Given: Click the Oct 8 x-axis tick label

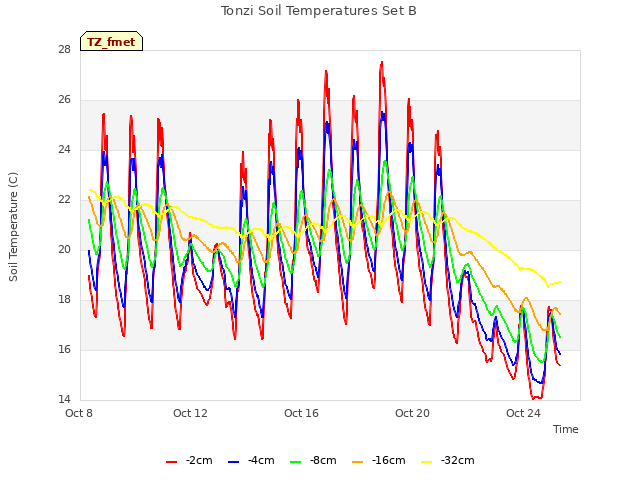Looking at the screenshot, I should pyautogui.click(x=79, y=413).
